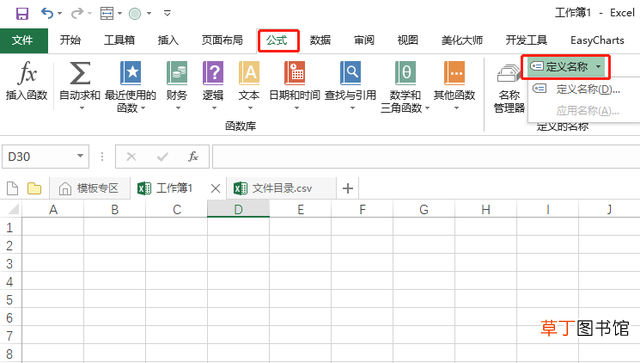Select row 5 header

point(10,300)
